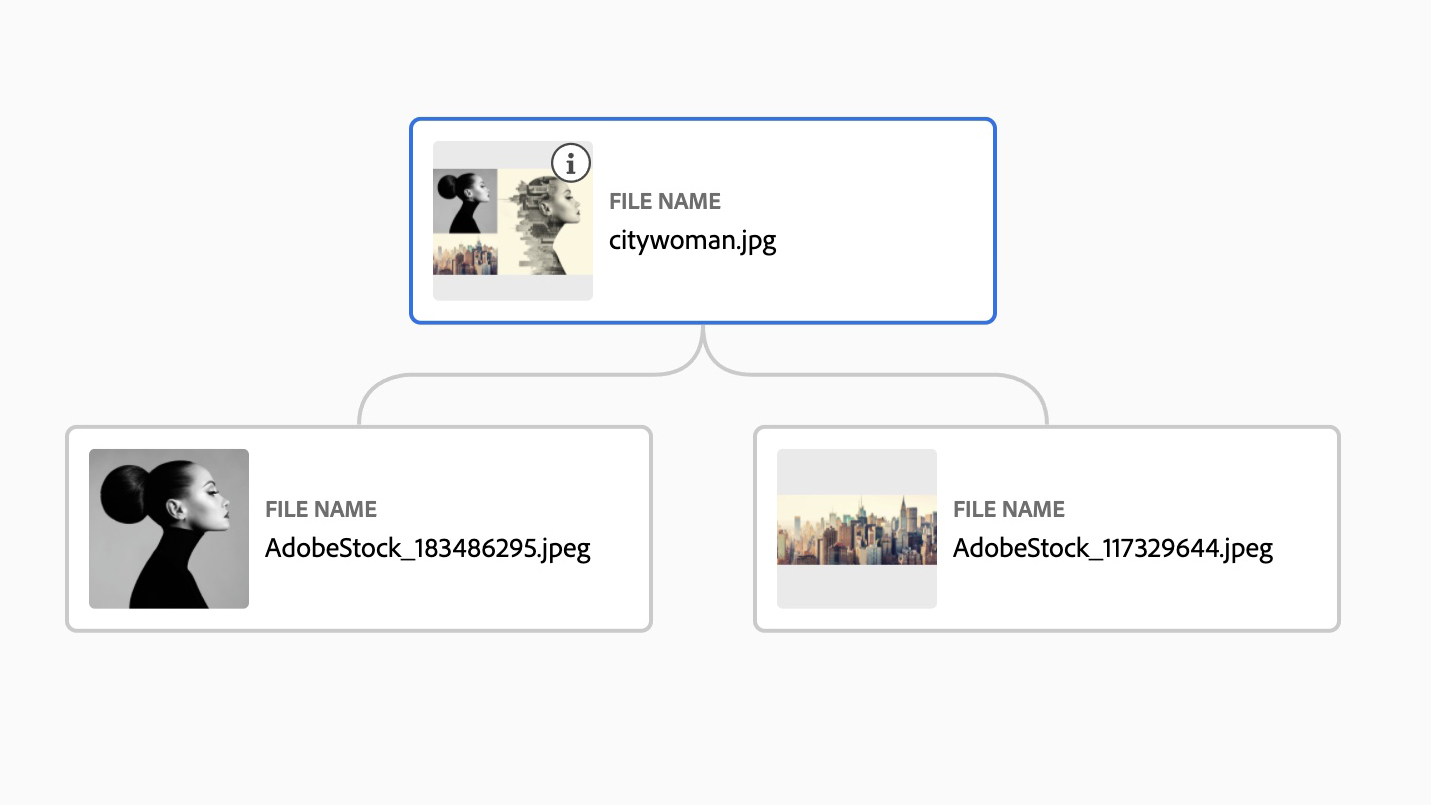This screenshot has width=1431, height=805.
Task: Open the black-and-white woman profile thumbnail
Action: (x=169, y=529)
